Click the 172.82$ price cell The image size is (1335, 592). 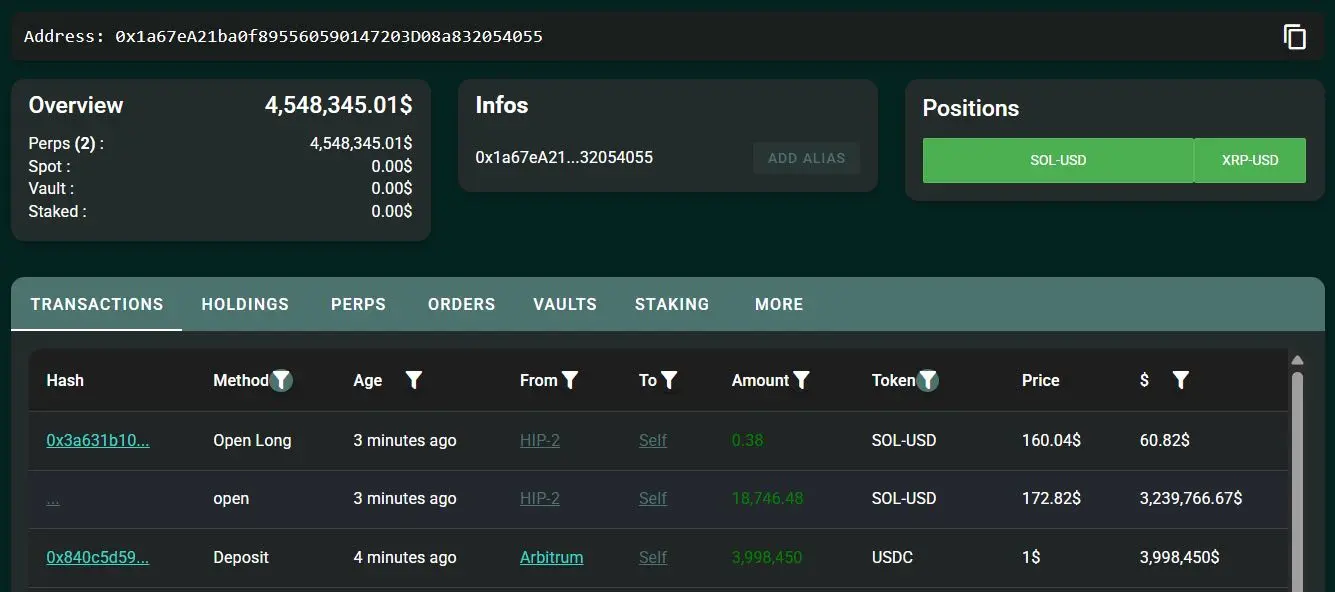point(1051,498)
